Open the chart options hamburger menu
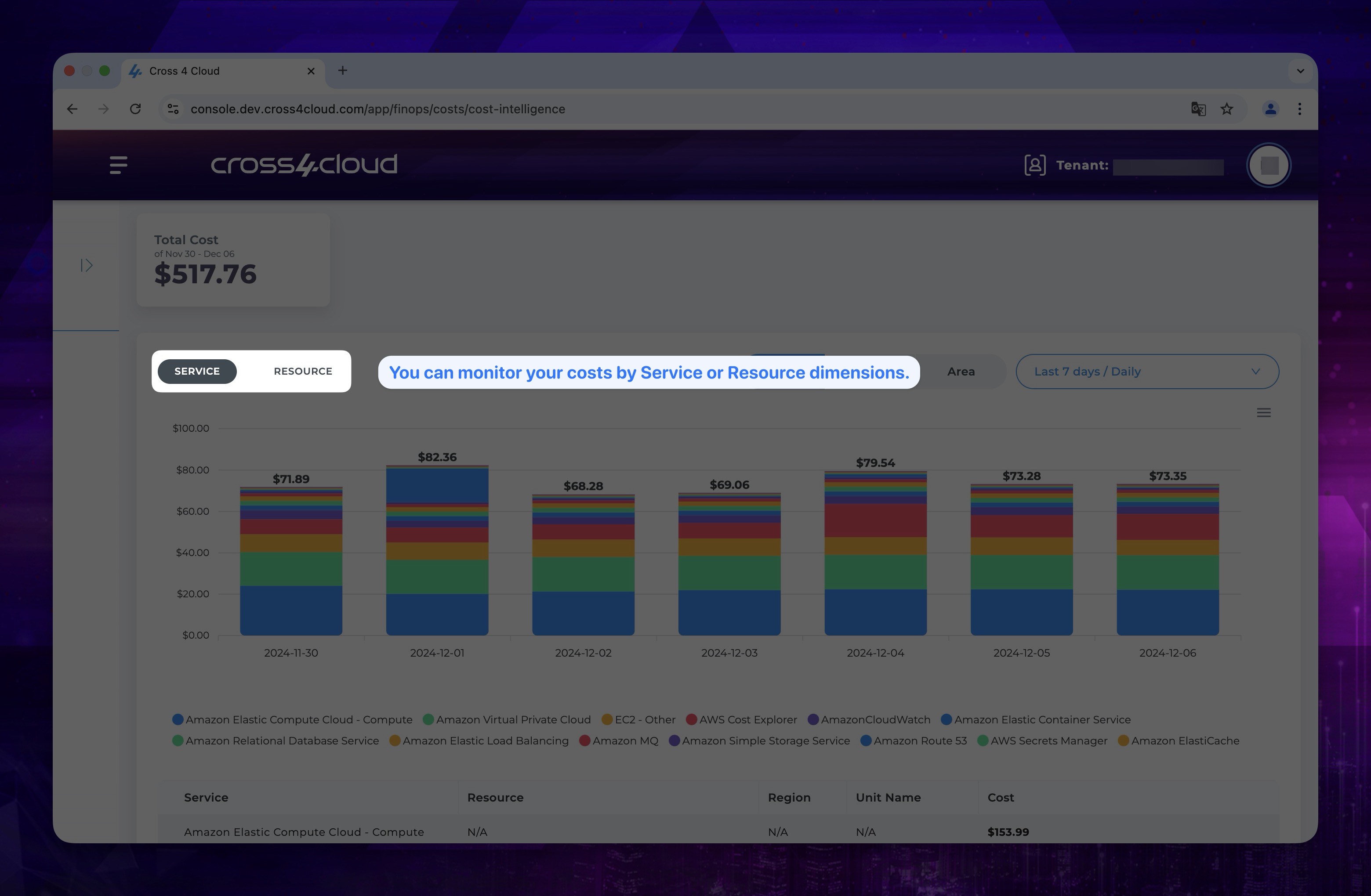The image size is (1371, 896). click(x=1263, y=413)
